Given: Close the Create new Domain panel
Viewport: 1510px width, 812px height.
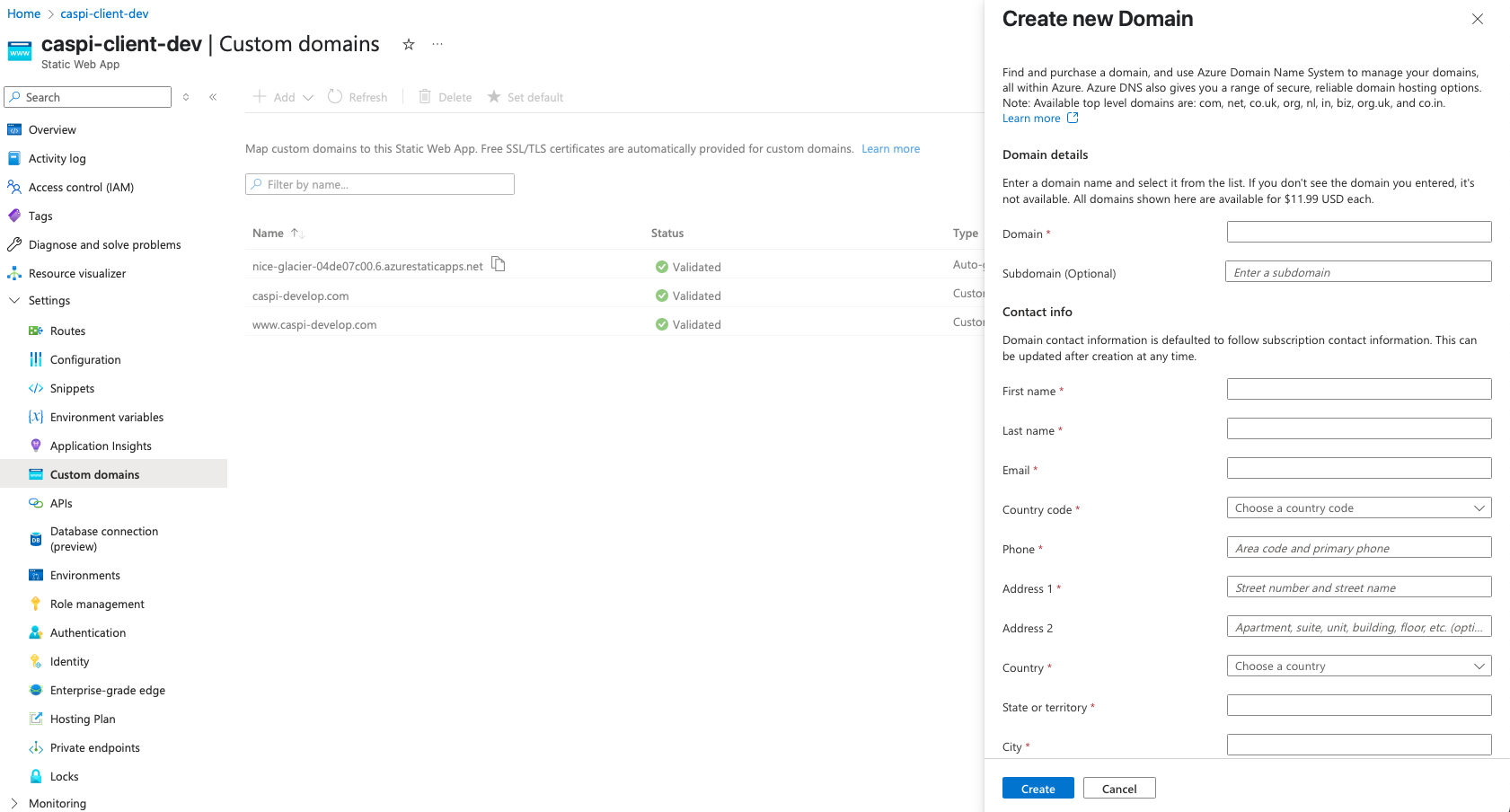Looking at the screenshot, I should click(x=1477, y=19).
